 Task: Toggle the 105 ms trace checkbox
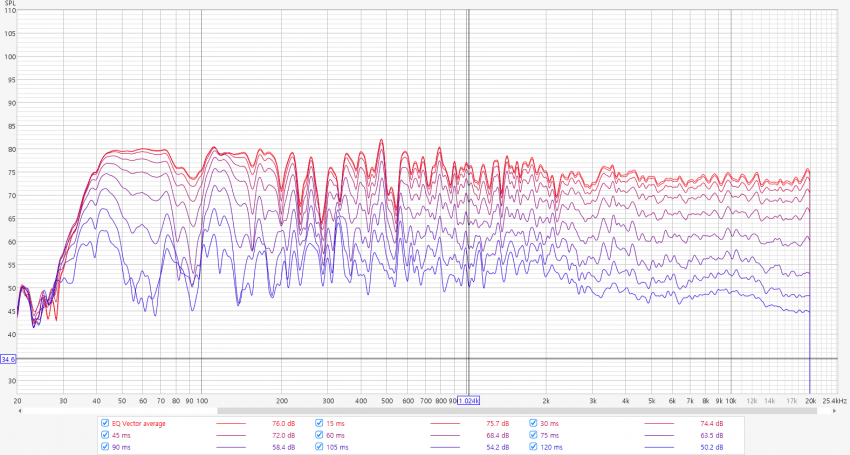pos(320,447)
